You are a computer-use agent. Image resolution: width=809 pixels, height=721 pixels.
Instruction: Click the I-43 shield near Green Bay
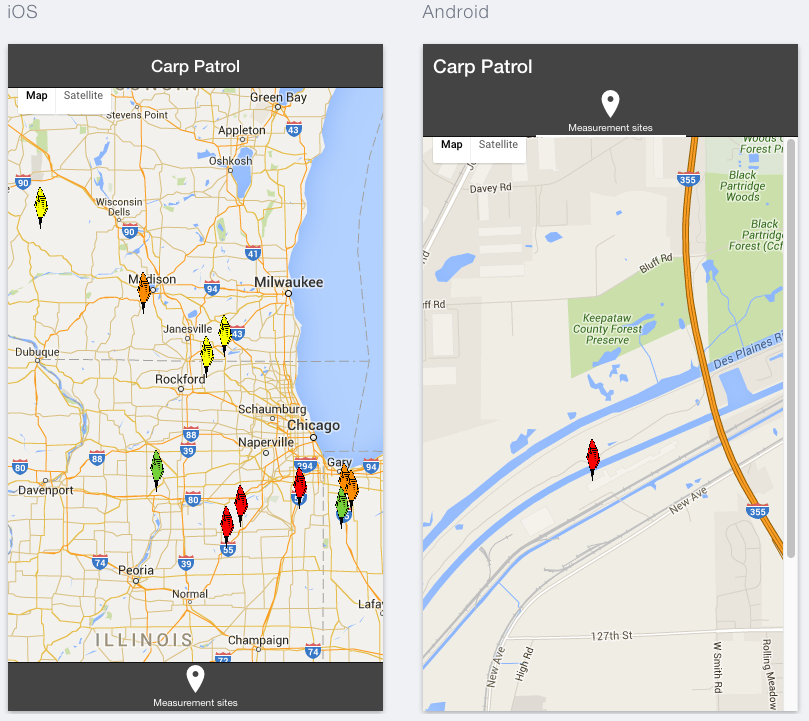pos(294,129)
